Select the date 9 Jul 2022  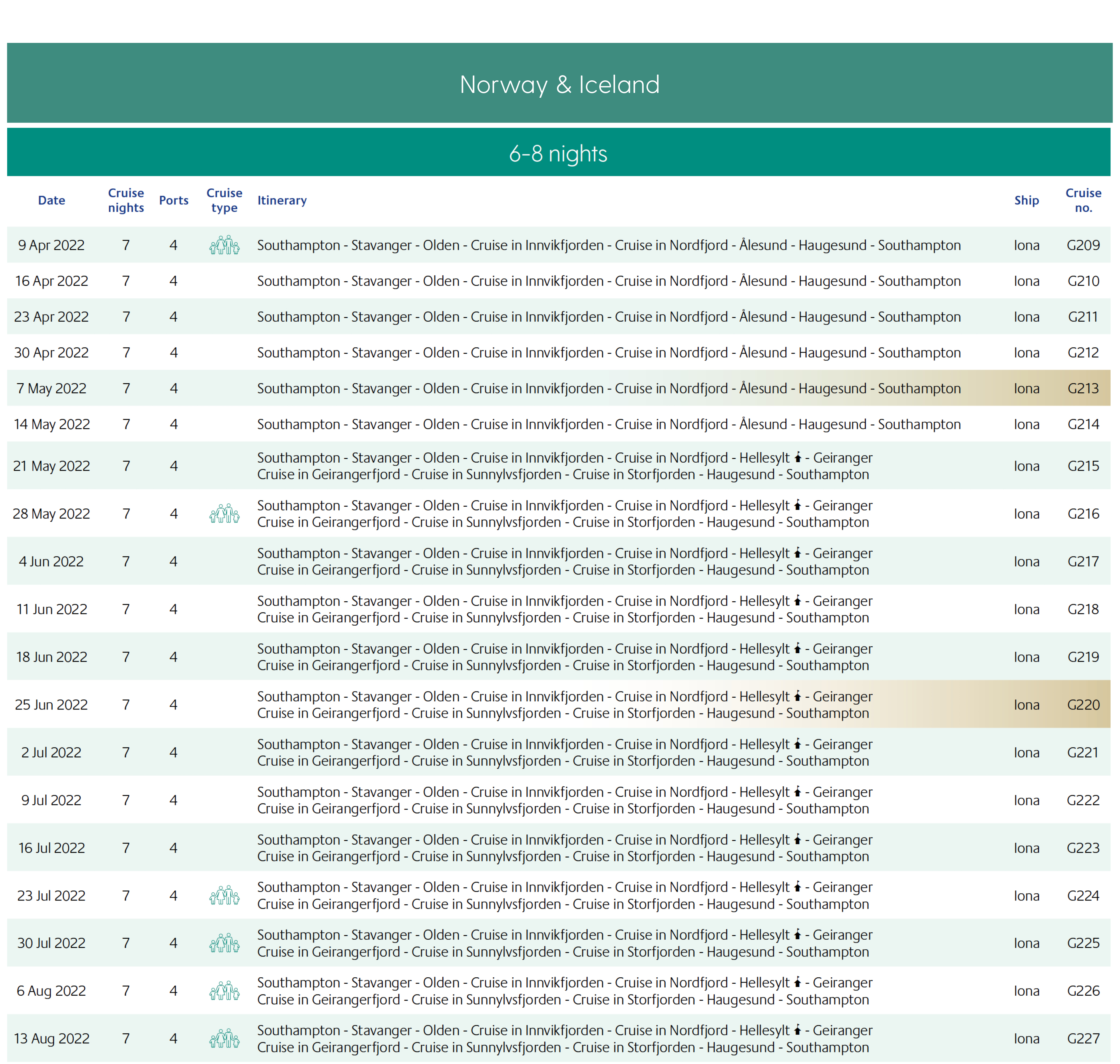[51, 800]
